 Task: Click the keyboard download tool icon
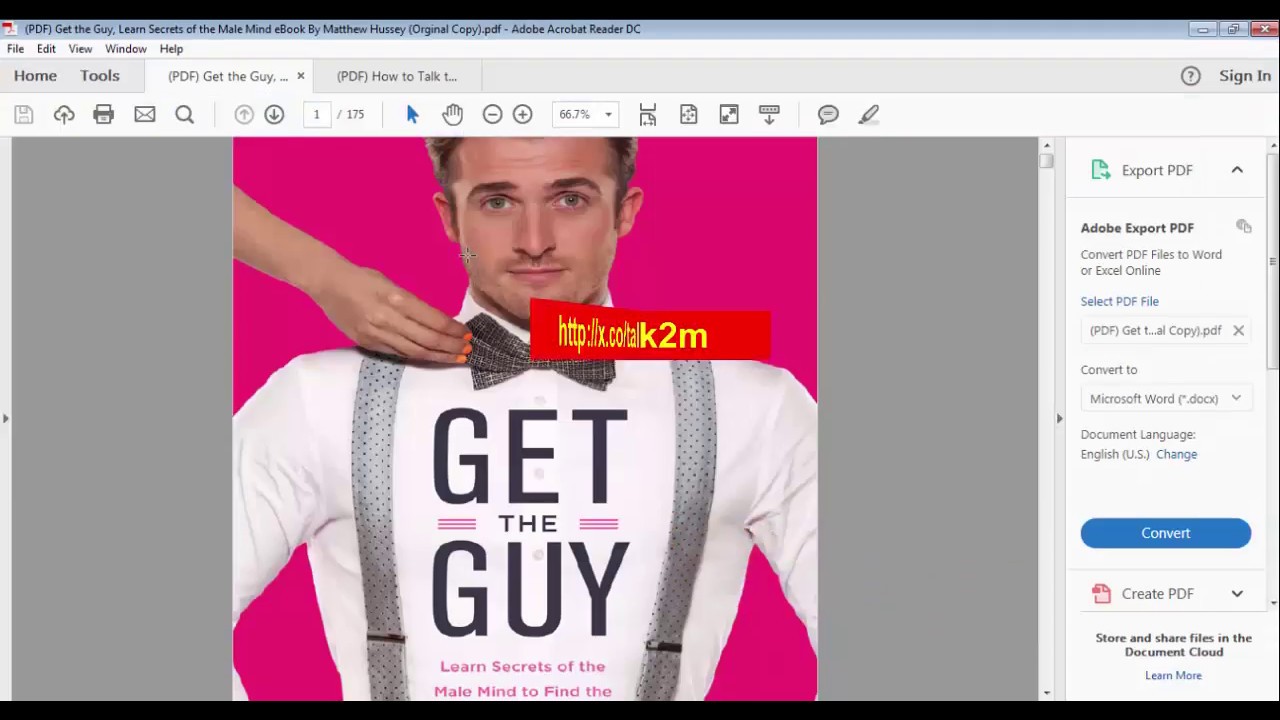tap(769, 115)
